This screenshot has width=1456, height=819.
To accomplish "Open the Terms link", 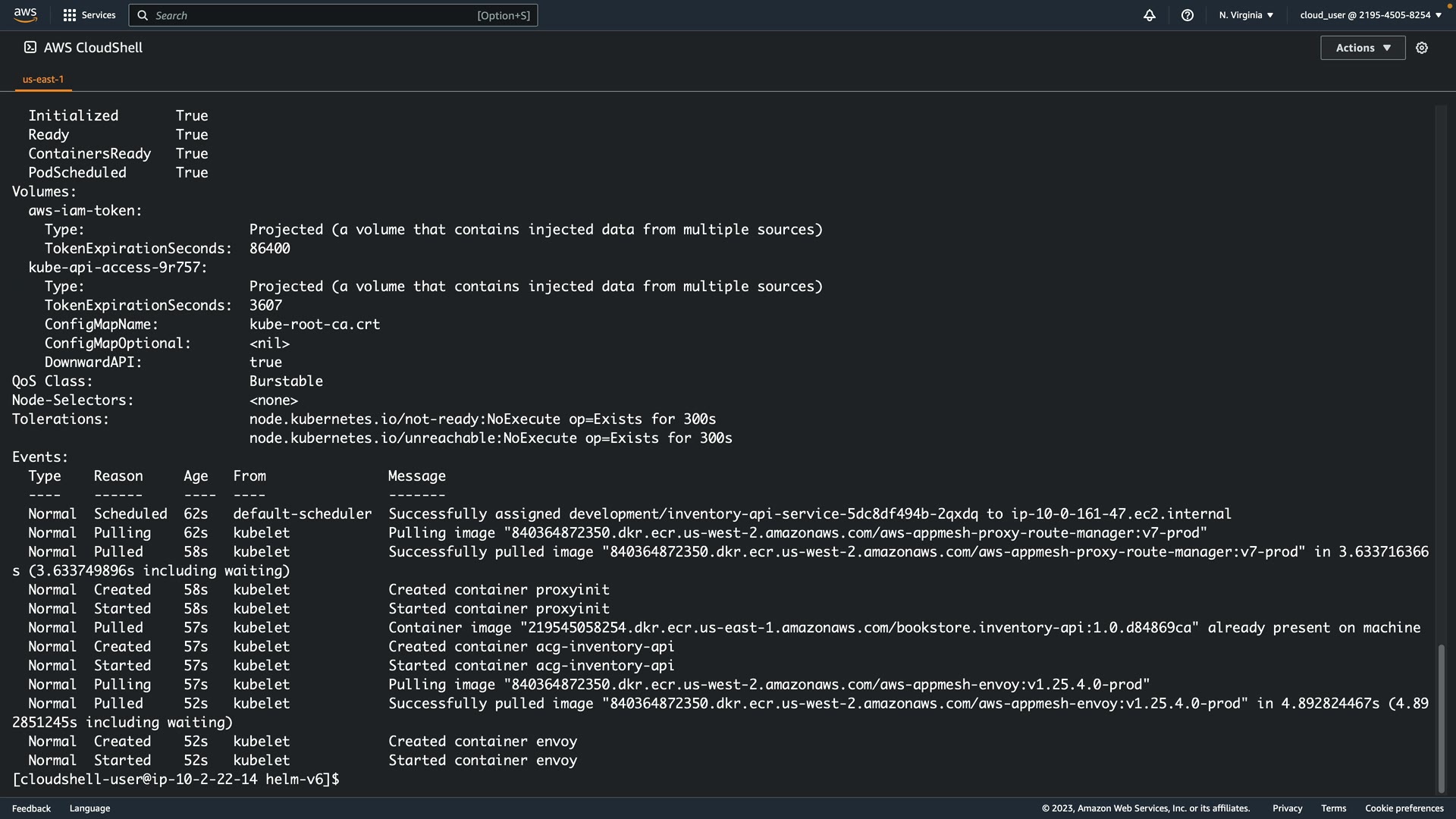I will coord(1333,808).
